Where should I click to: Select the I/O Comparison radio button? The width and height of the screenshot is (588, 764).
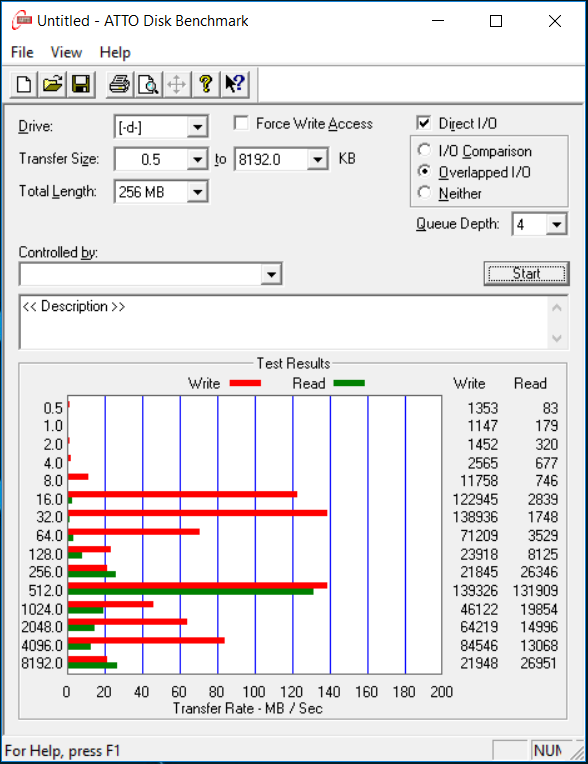[x=424, y=150]
